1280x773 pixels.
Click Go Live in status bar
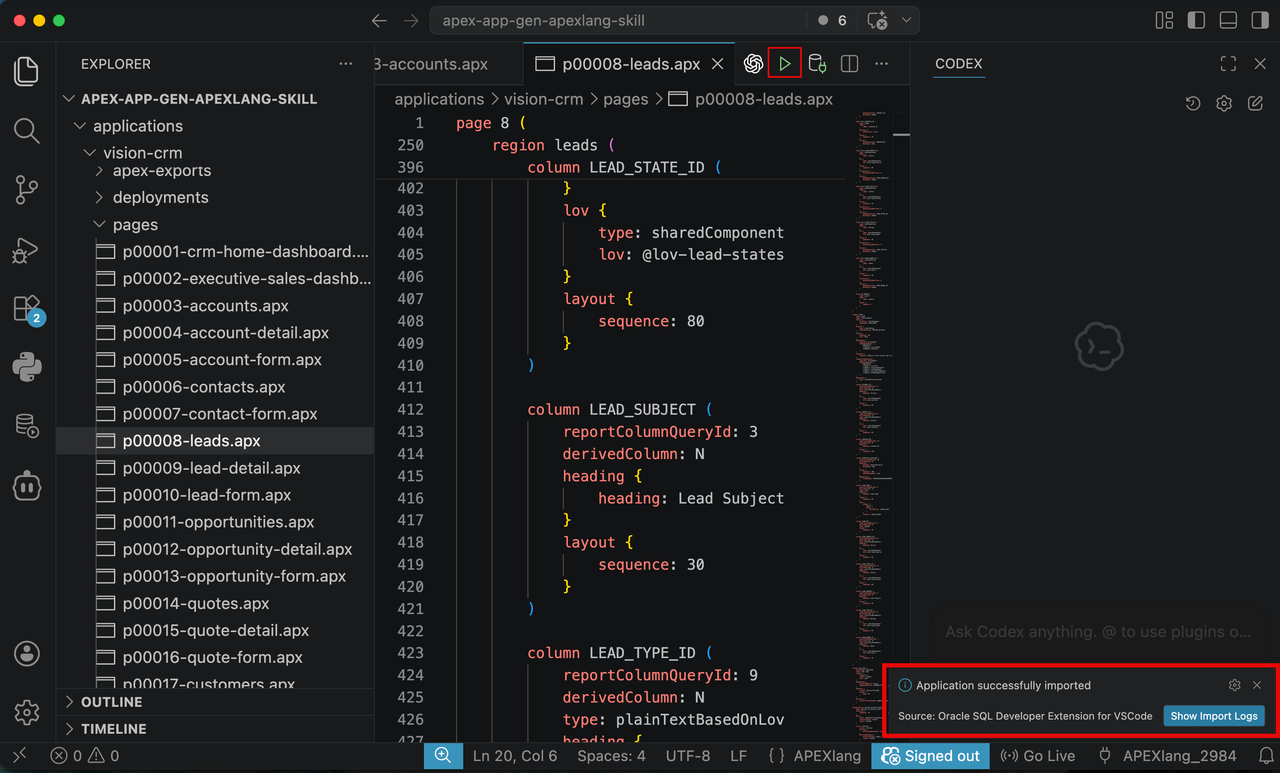pos(1037,756)
